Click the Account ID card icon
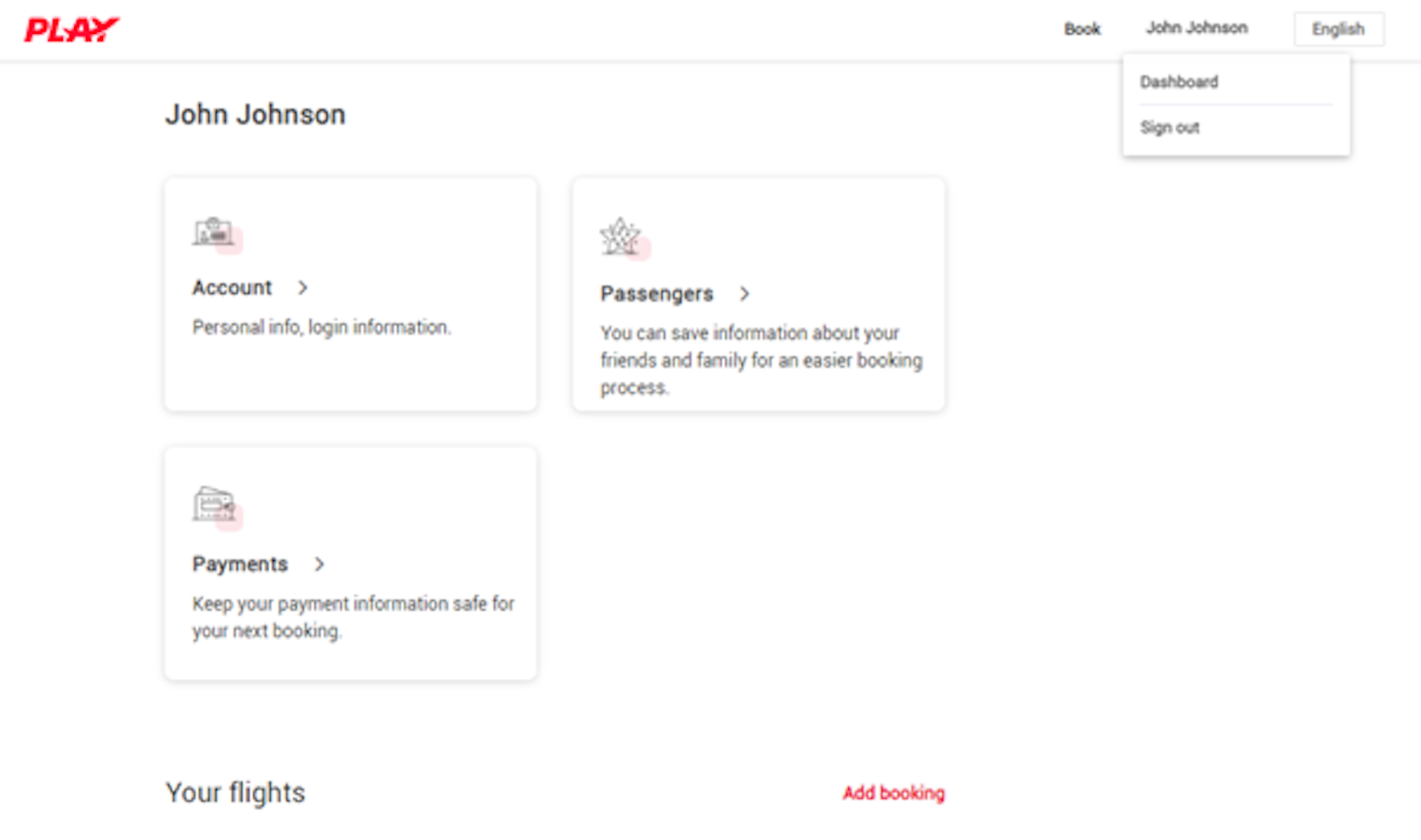Image resolution: width=1421 pixels, height=840 pixels. click(x=216, y=235)
